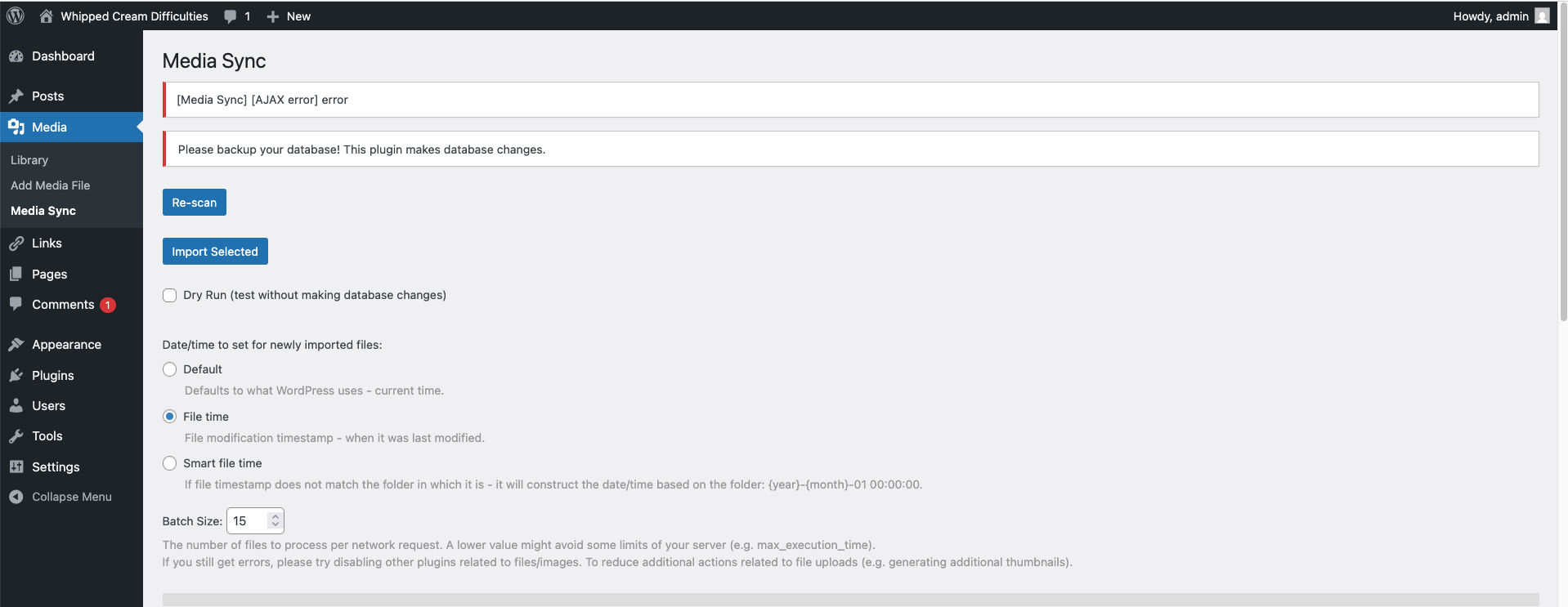Click the admin avatar icon
The width and height of the screenshot is (1568, 607).
point(1542,16)
